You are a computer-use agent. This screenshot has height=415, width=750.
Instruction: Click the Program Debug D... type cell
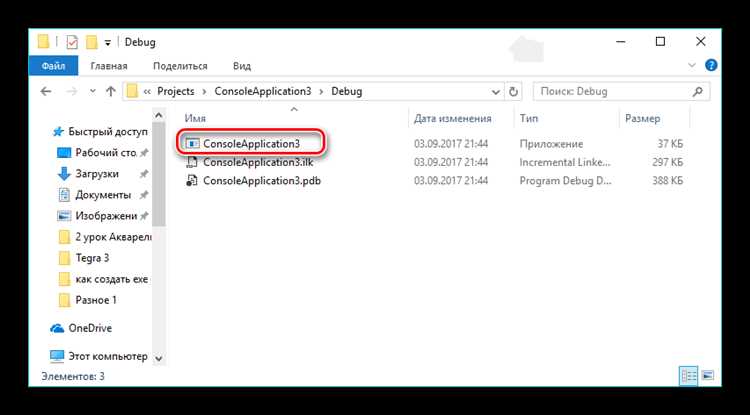[565, 181]
